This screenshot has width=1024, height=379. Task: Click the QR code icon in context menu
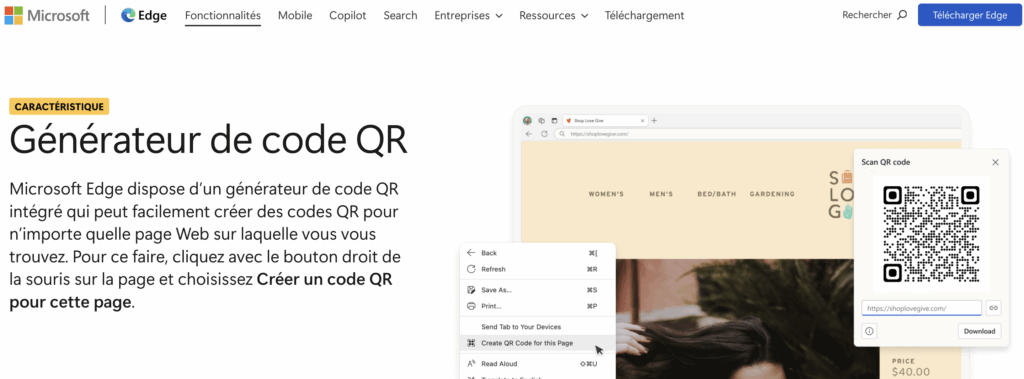[x=471, y=343]
